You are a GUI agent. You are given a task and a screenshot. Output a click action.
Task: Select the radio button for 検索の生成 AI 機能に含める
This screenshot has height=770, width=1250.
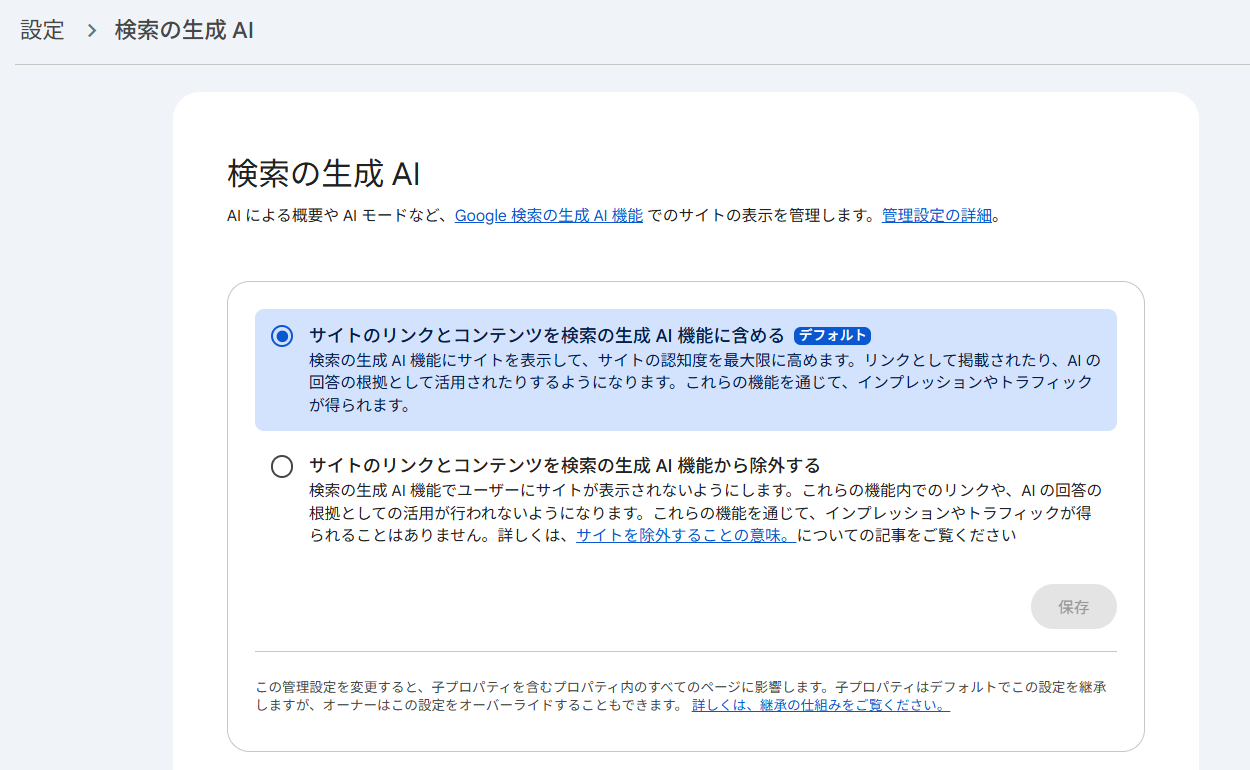pyautogui.click(x=282, y=336)
